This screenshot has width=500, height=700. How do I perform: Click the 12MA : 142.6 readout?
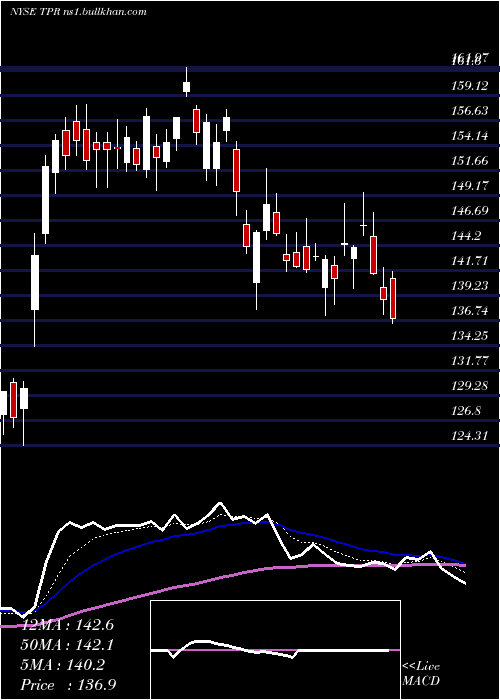coord(67,625)
